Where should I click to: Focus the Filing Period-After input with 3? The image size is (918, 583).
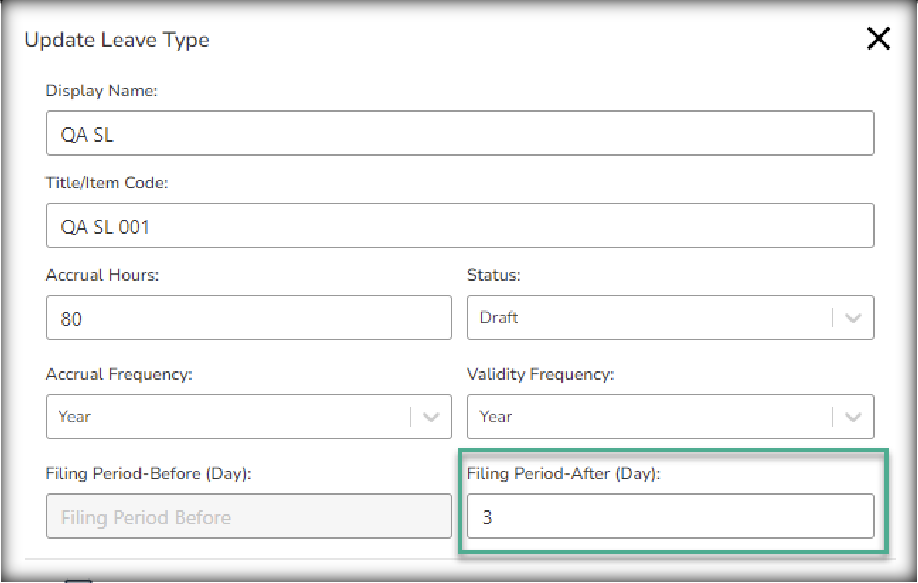pyautogui.click(x=669, y=517)
